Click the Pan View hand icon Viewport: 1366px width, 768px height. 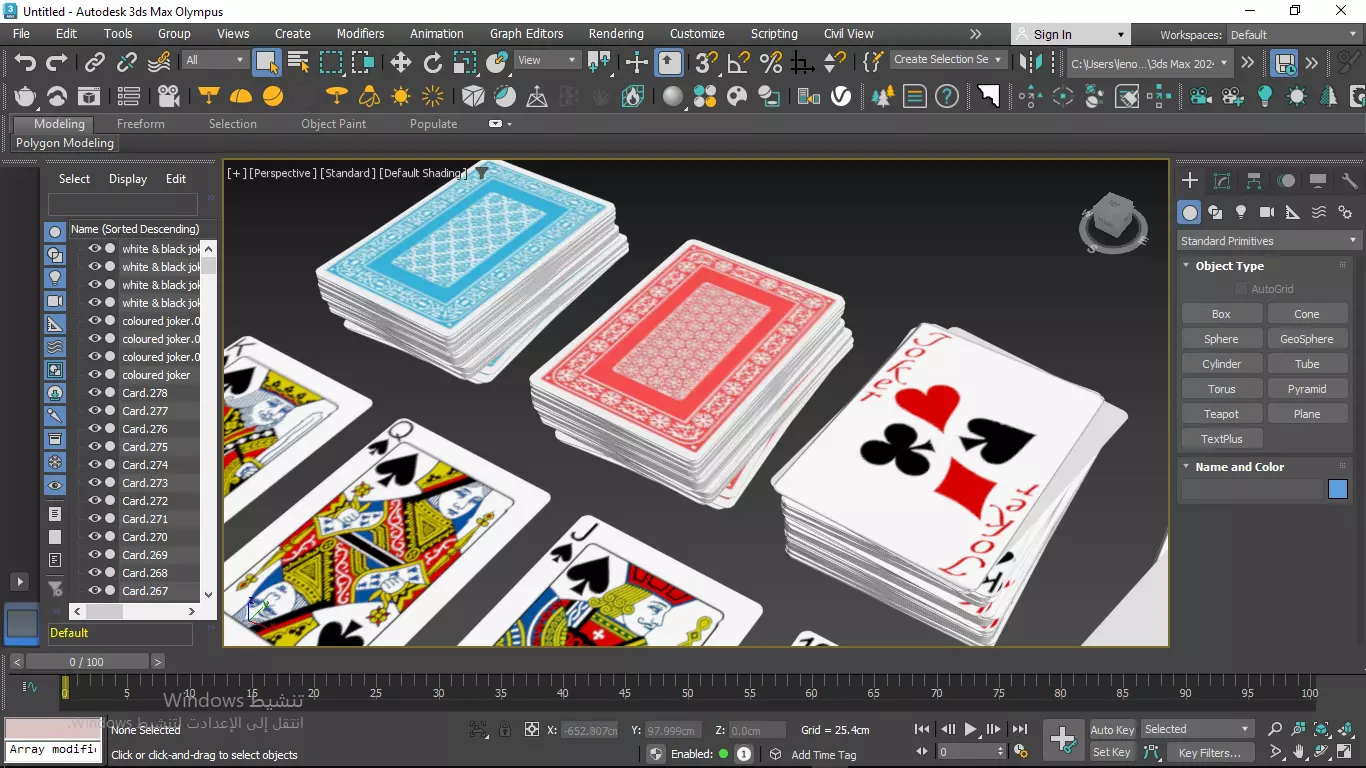pos(1298,752)
